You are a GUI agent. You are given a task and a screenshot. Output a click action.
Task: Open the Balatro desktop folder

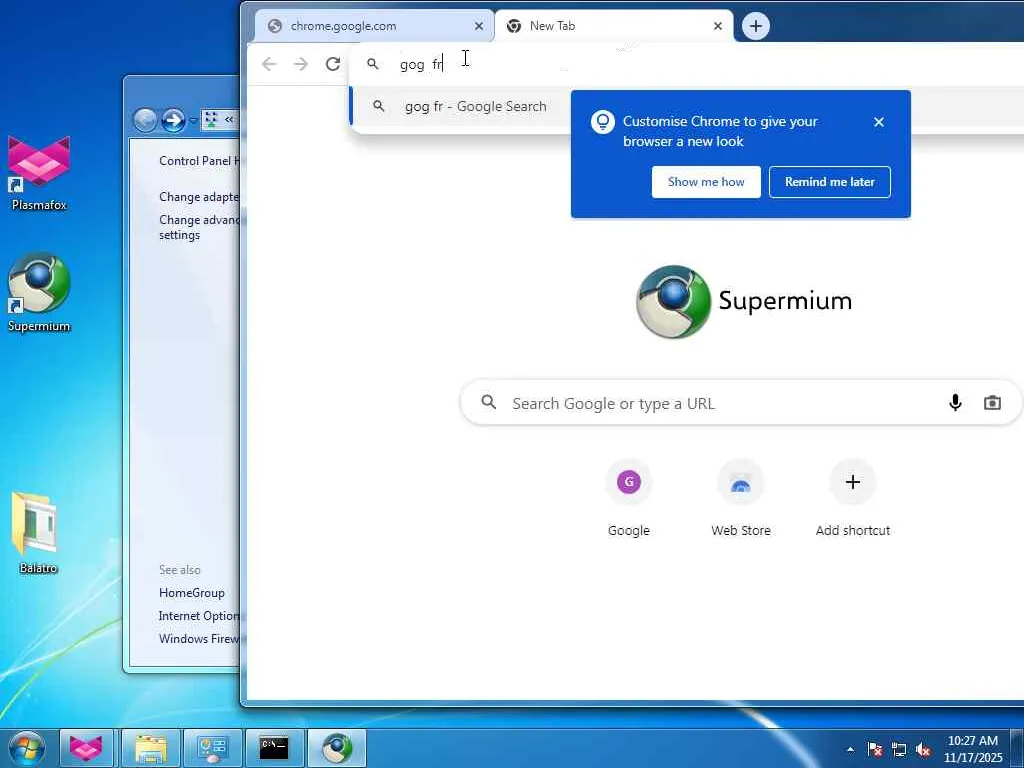point(36,533)
